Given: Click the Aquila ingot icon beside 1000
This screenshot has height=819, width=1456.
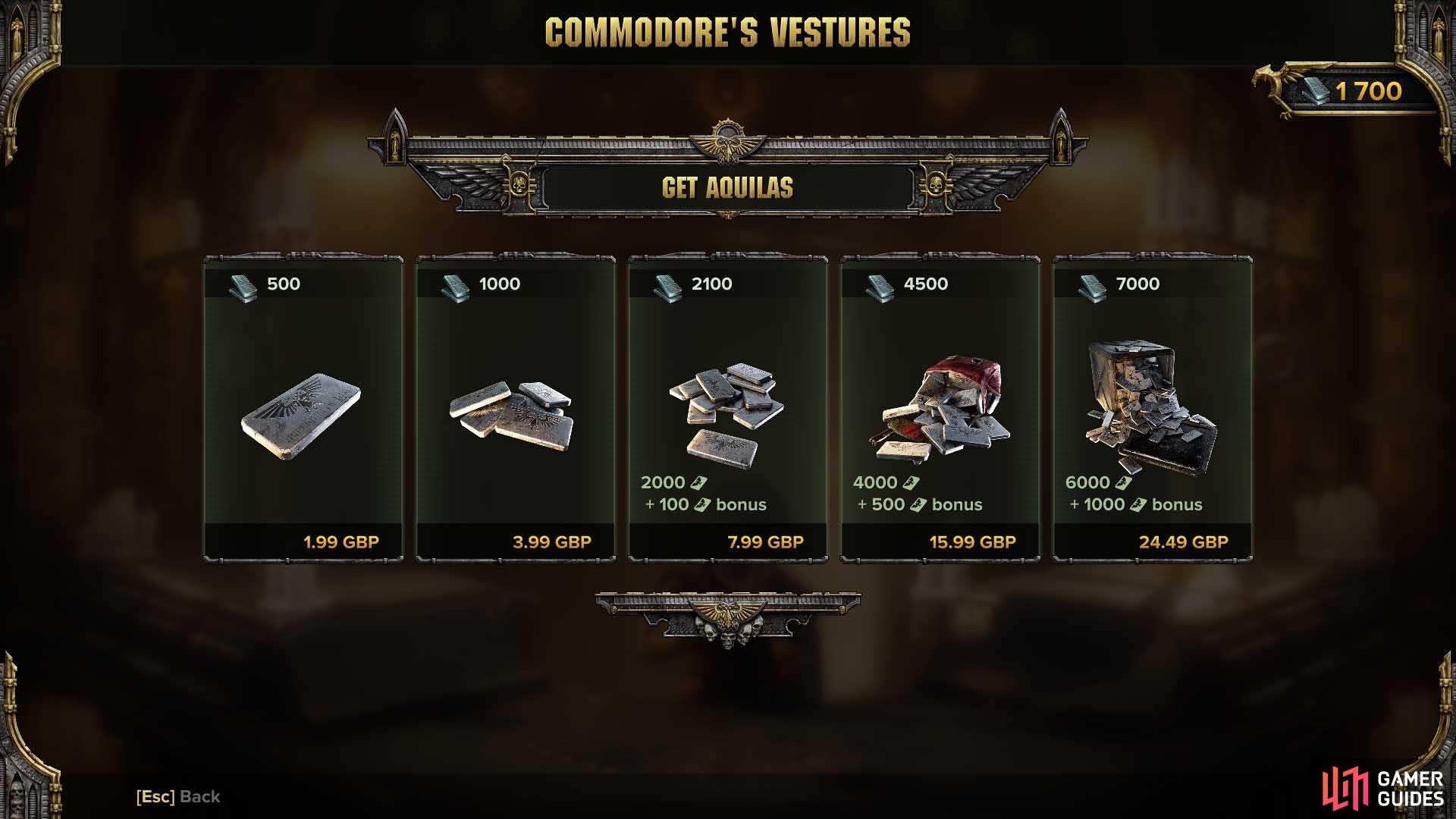Looking at the screenshot, I should pyautogui.click(x=456, y=288).
